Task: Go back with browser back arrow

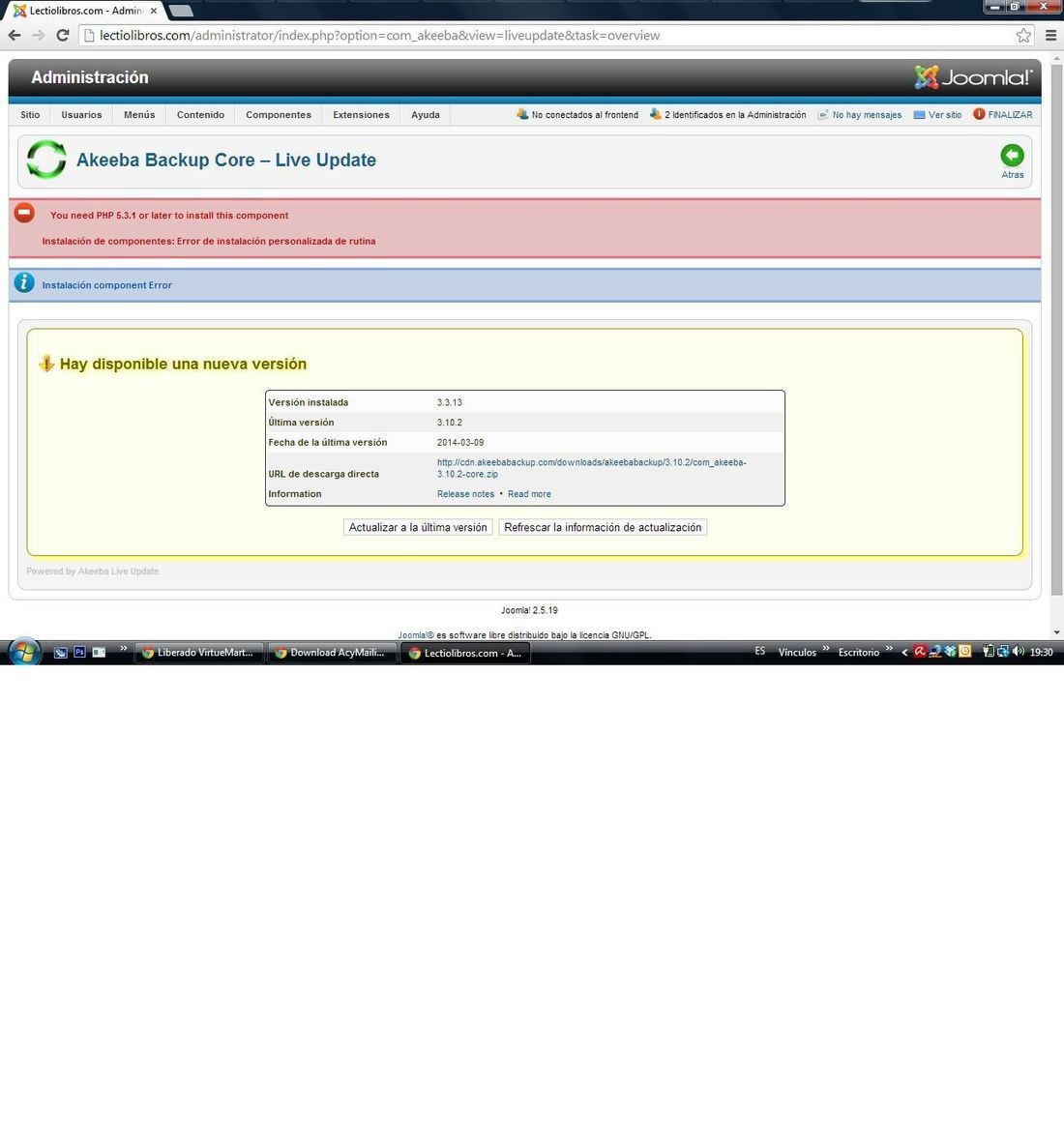Action: tap(15, 35)
